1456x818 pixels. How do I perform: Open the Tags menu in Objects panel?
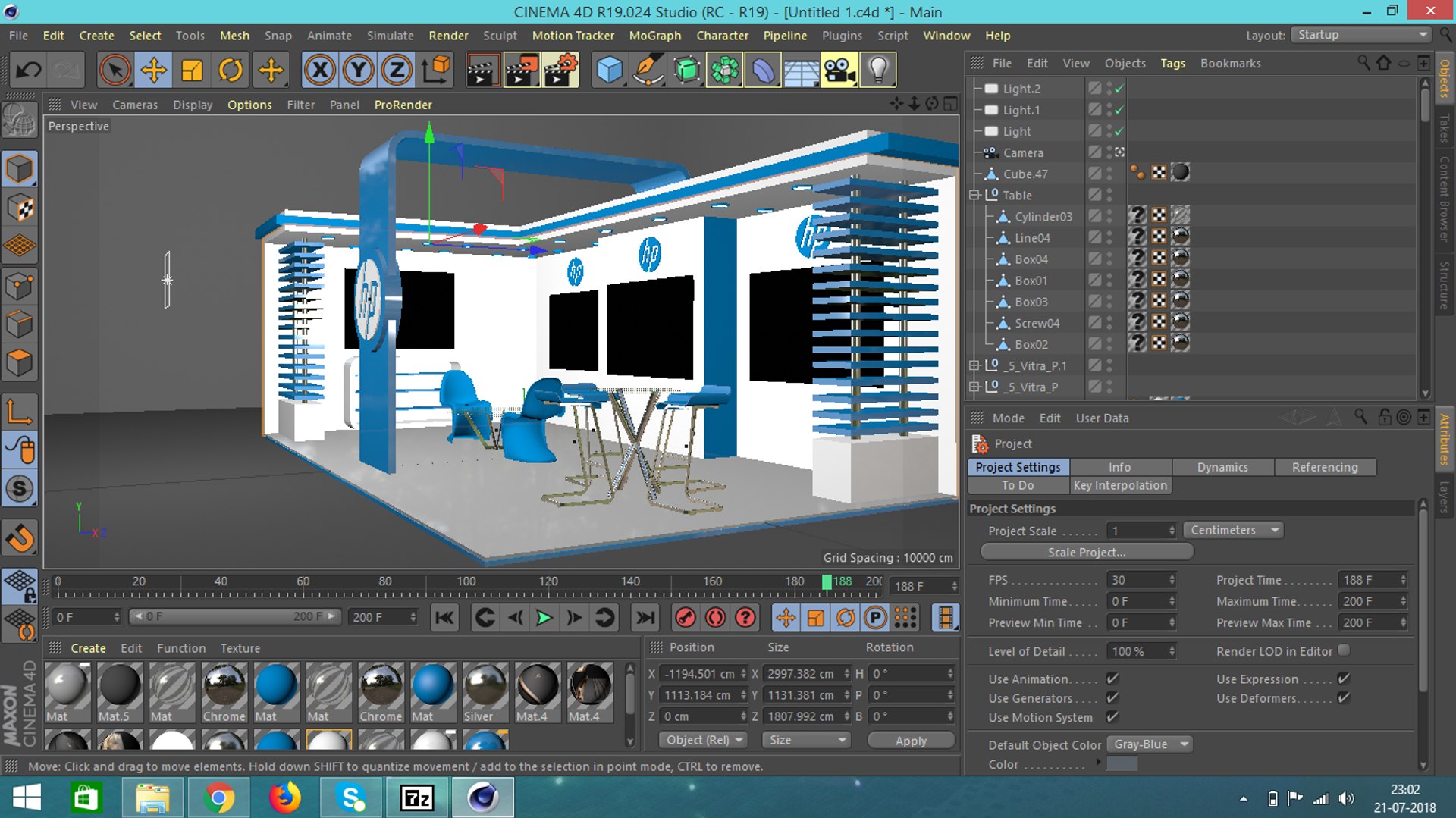pos(1172,64)
